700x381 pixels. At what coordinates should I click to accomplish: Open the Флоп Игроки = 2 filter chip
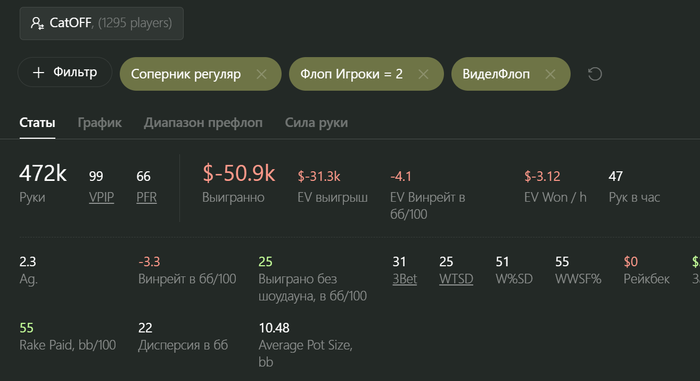click(x=351, y=74)
